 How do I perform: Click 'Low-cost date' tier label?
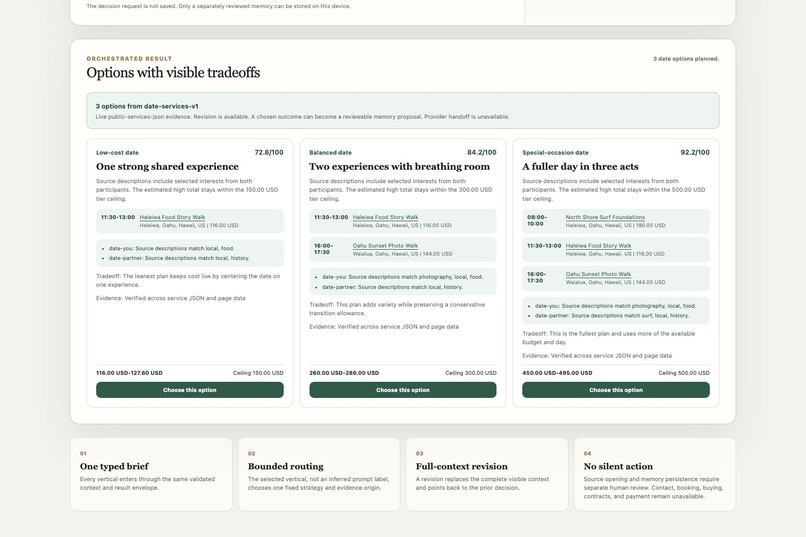click(x=117, y=153)
